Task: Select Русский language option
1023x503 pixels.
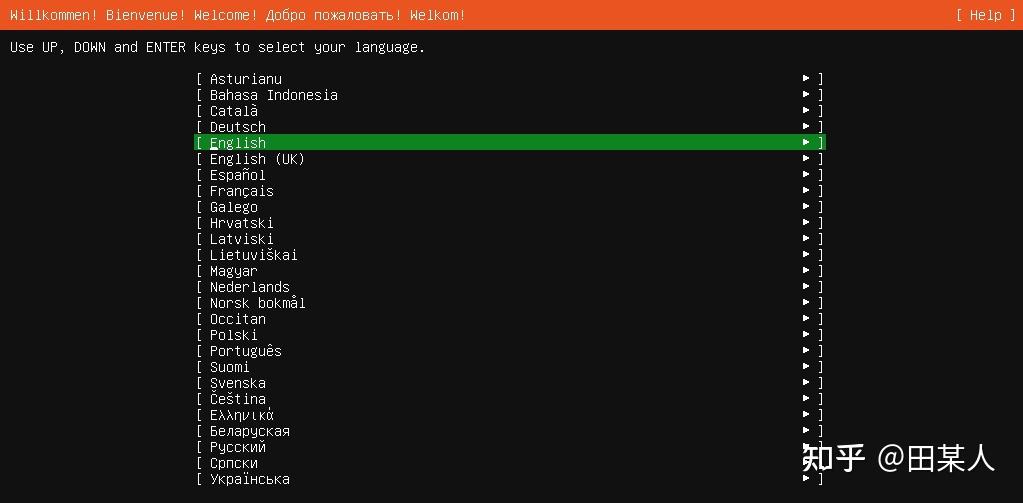Action: click(238, 447)
